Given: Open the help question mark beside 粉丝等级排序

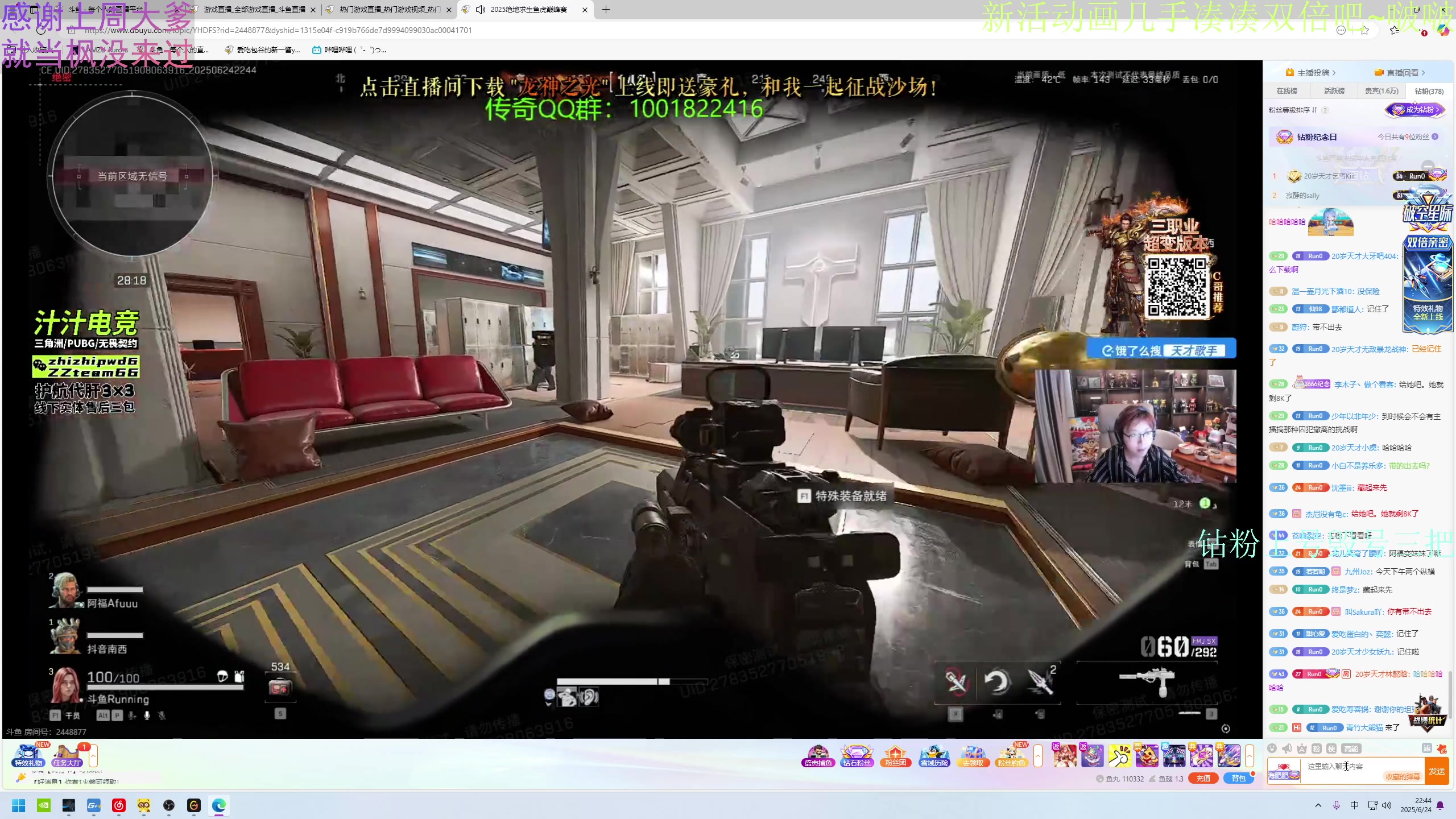Looking at the screenshot, I should coord(1325,110).
